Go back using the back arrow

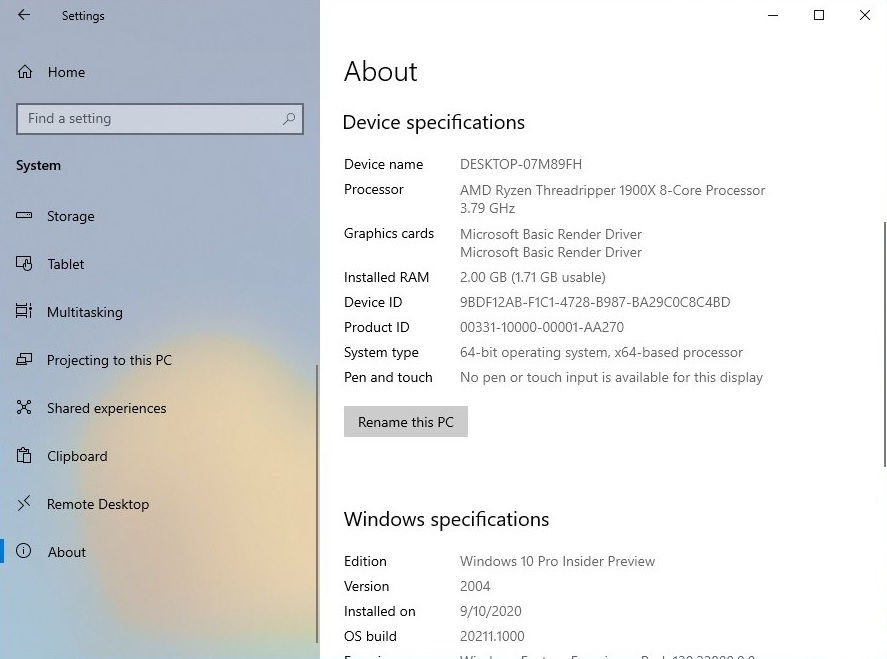[x=24, y=15]
